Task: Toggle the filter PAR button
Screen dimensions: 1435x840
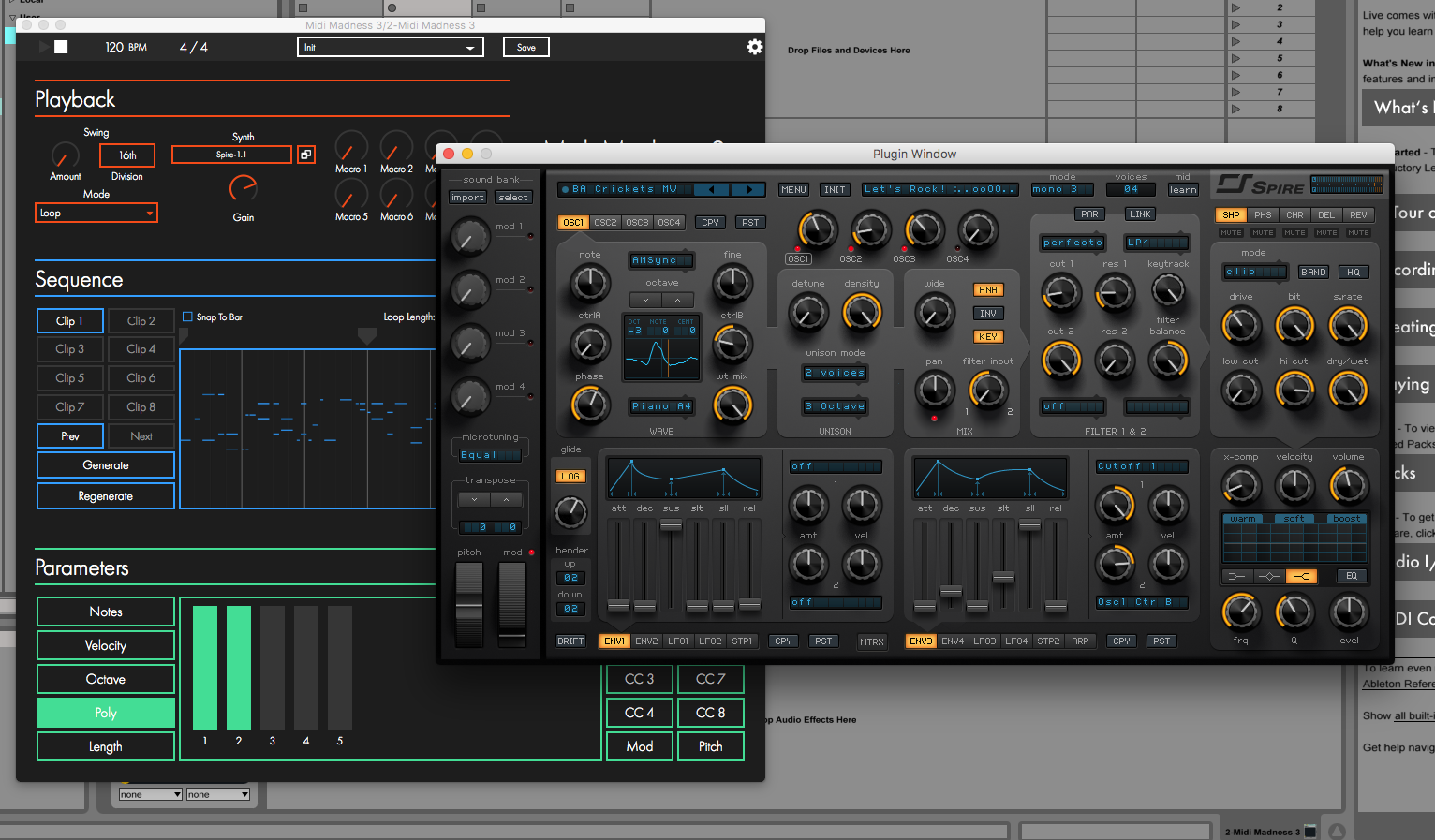Action: (1089, 214)
